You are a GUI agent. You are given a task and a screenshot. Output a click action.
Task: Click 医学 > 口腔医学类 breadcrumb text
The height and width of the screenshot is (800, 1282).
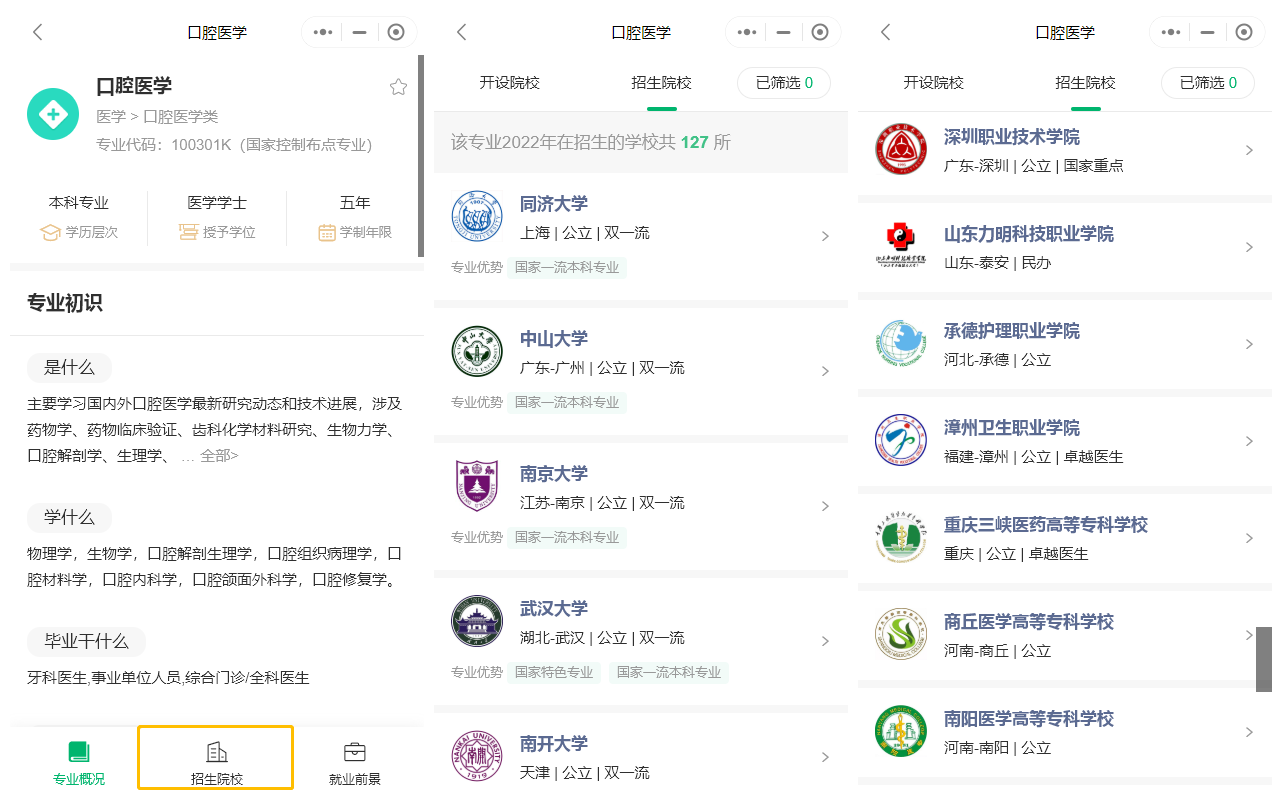[x=157, y=117]
